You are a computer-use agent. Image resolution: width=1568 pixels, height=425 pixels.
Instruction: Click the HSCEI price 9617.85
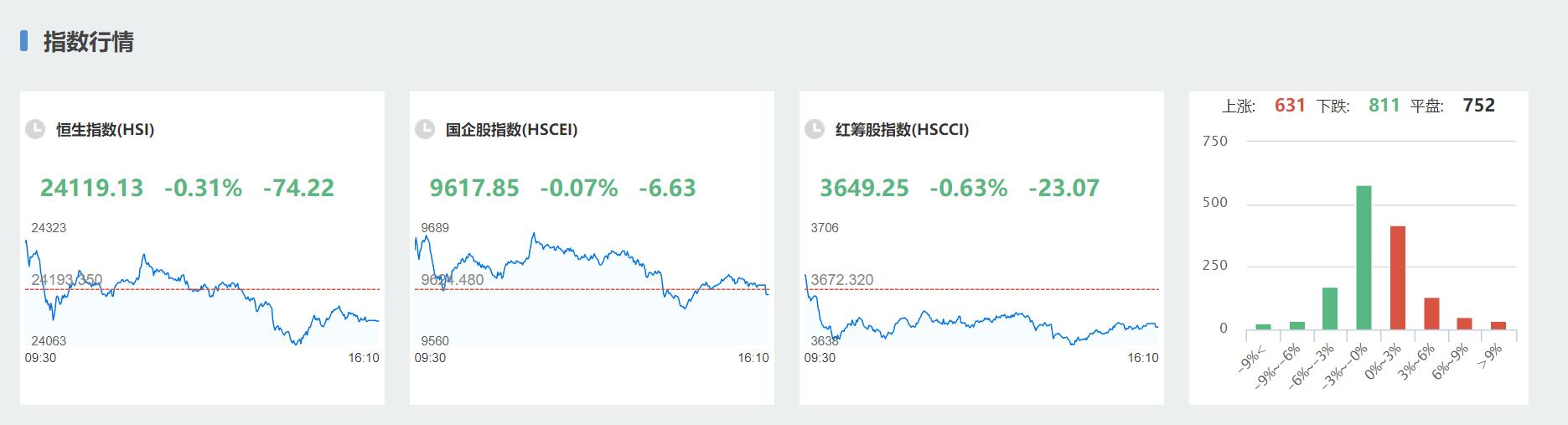coord(474,188)
